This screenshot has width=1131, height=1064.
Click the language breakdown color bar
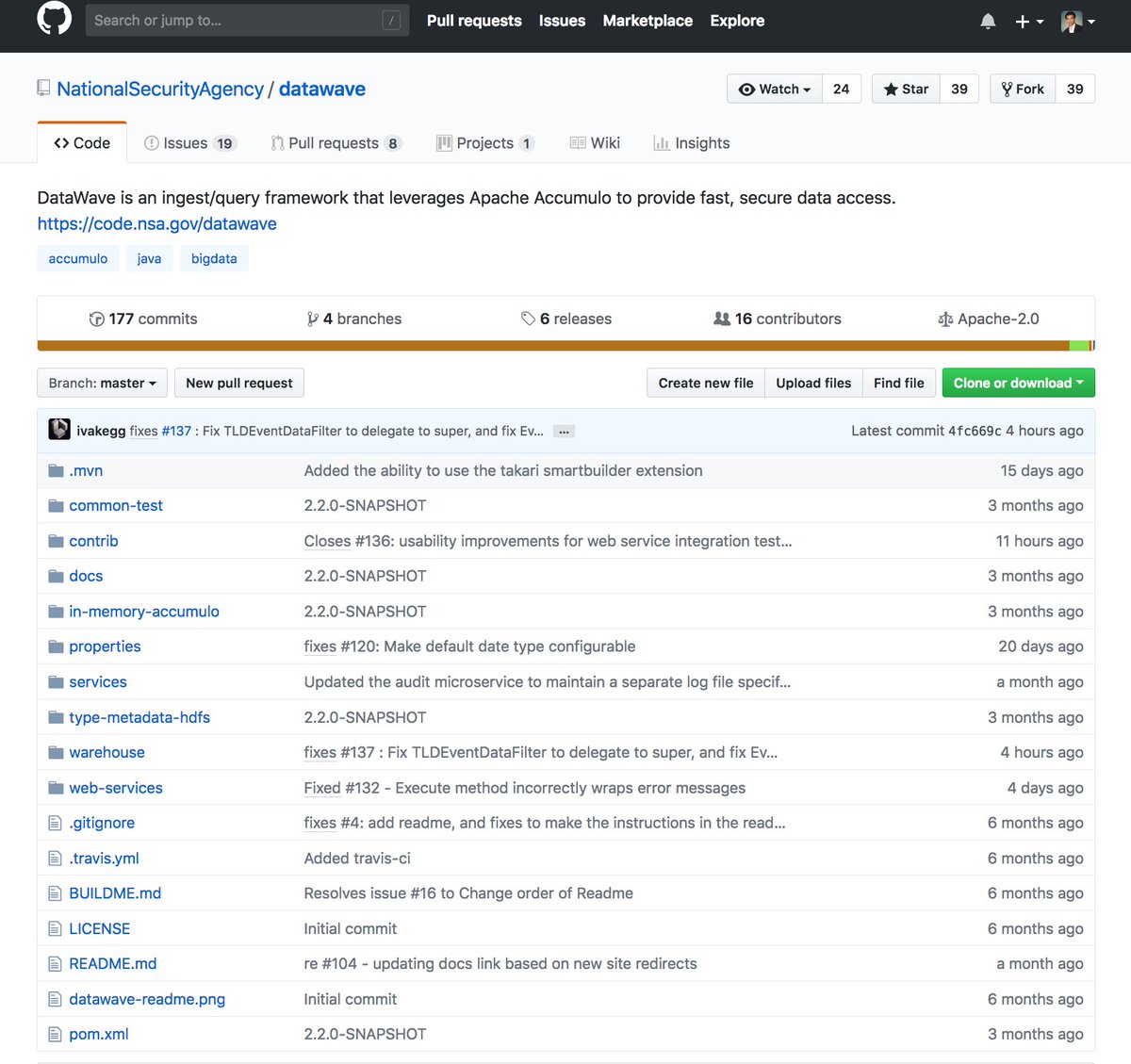[565, 346]
